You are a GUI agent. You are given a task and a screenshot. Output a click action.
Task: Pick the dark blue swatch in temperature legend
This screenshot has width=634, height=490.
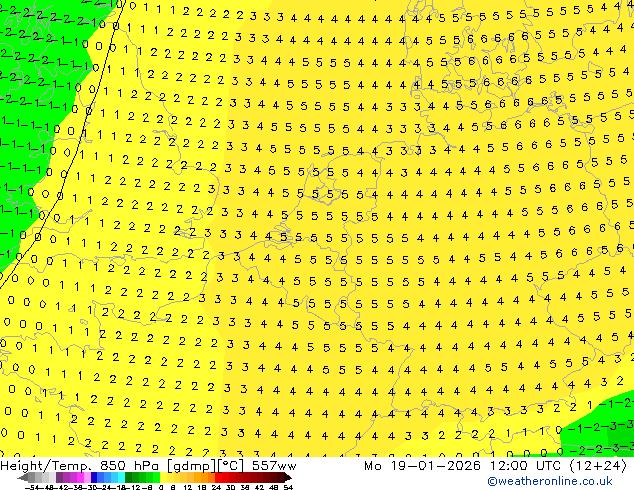coord(94,478)
